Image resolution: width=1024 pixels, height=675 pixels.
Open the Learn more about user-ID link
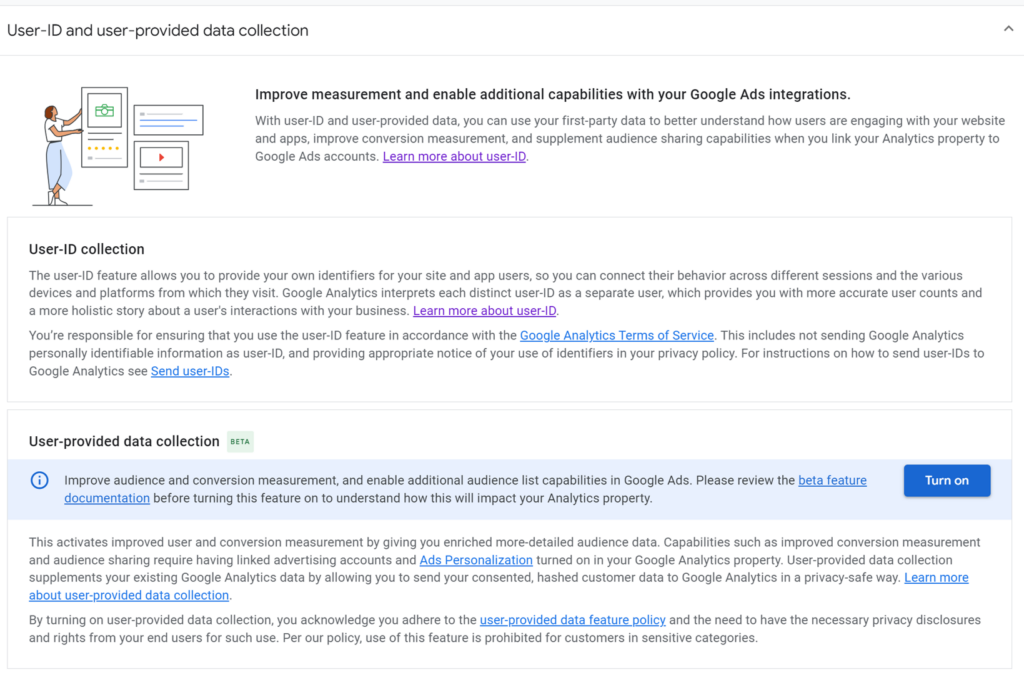point(485,310)
